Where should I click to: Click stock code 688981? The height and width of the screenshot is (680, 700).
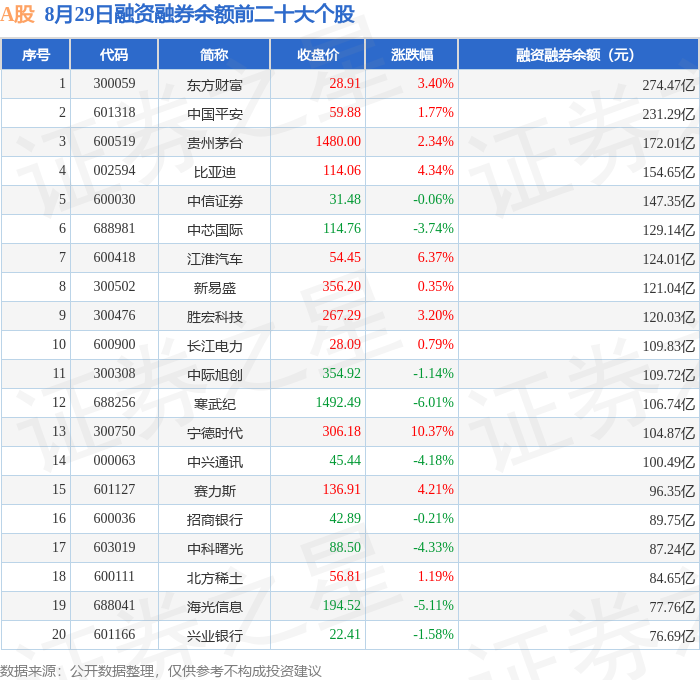tap(114, 228)
